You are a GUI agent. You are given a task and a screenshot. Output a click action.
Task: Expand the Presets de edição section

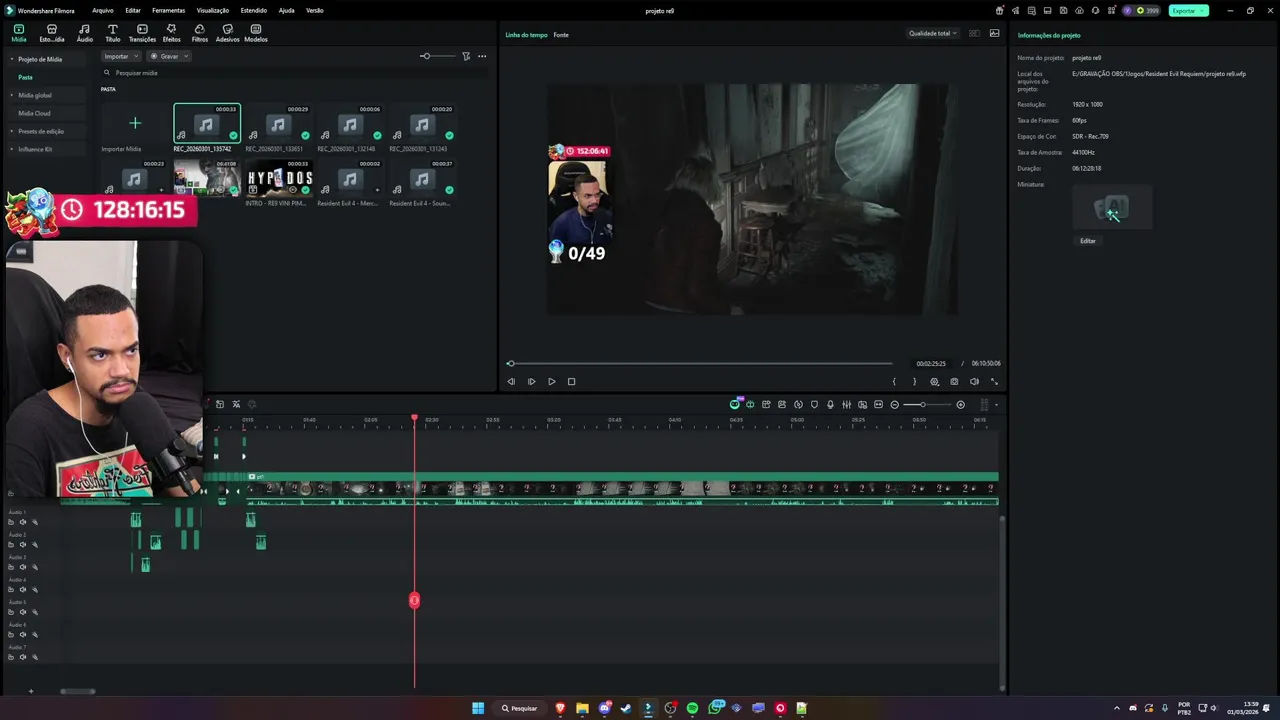coord(12,131)
